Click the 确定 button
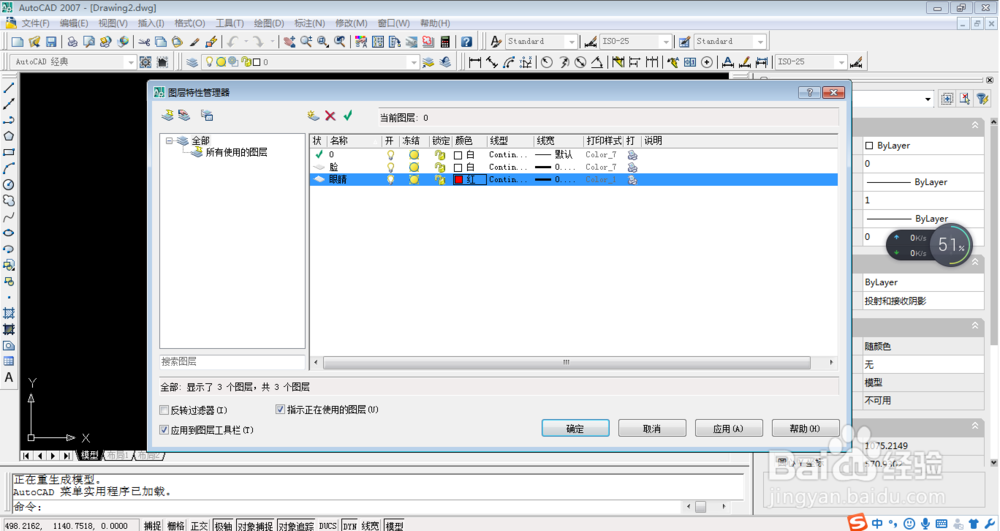Screen dimensions: 1000x531 (575, 428)
